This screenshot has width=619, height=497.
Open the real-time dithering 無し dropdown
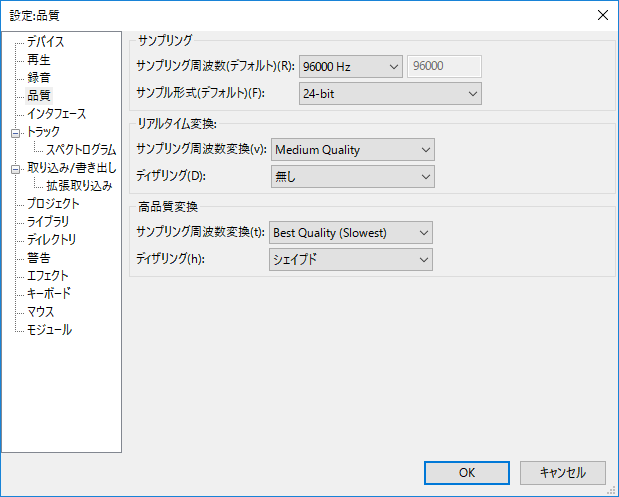352,177
